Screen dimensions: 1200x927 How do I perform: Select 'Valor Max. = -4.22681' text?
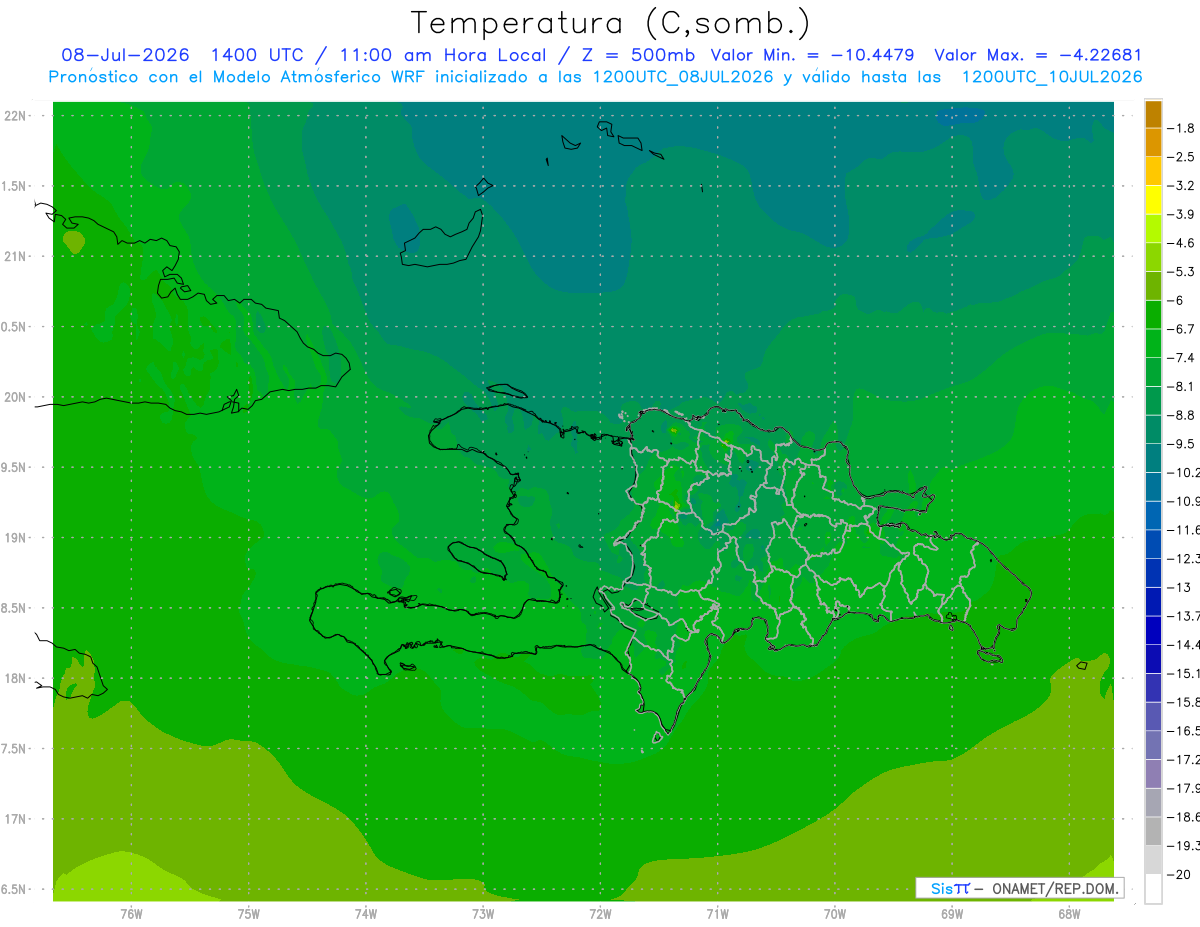point(1038,55)
